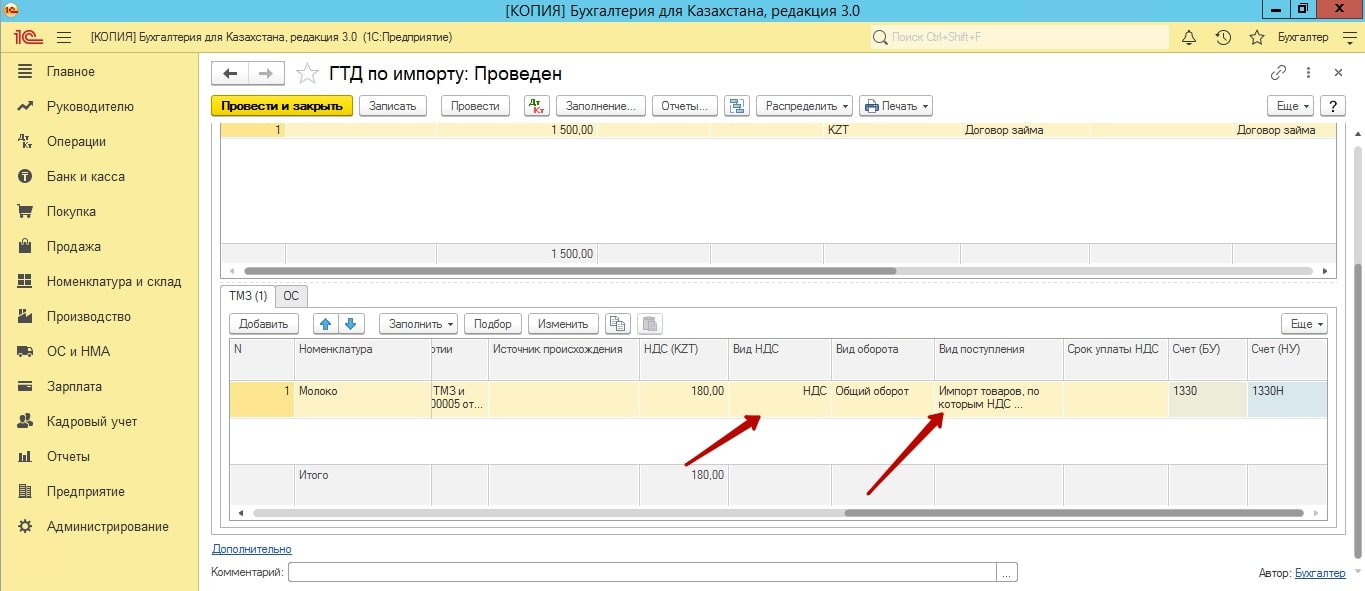The image size is (1365, 591).
Task: Expand the Распределить dropdown
Action: point(804,106)
